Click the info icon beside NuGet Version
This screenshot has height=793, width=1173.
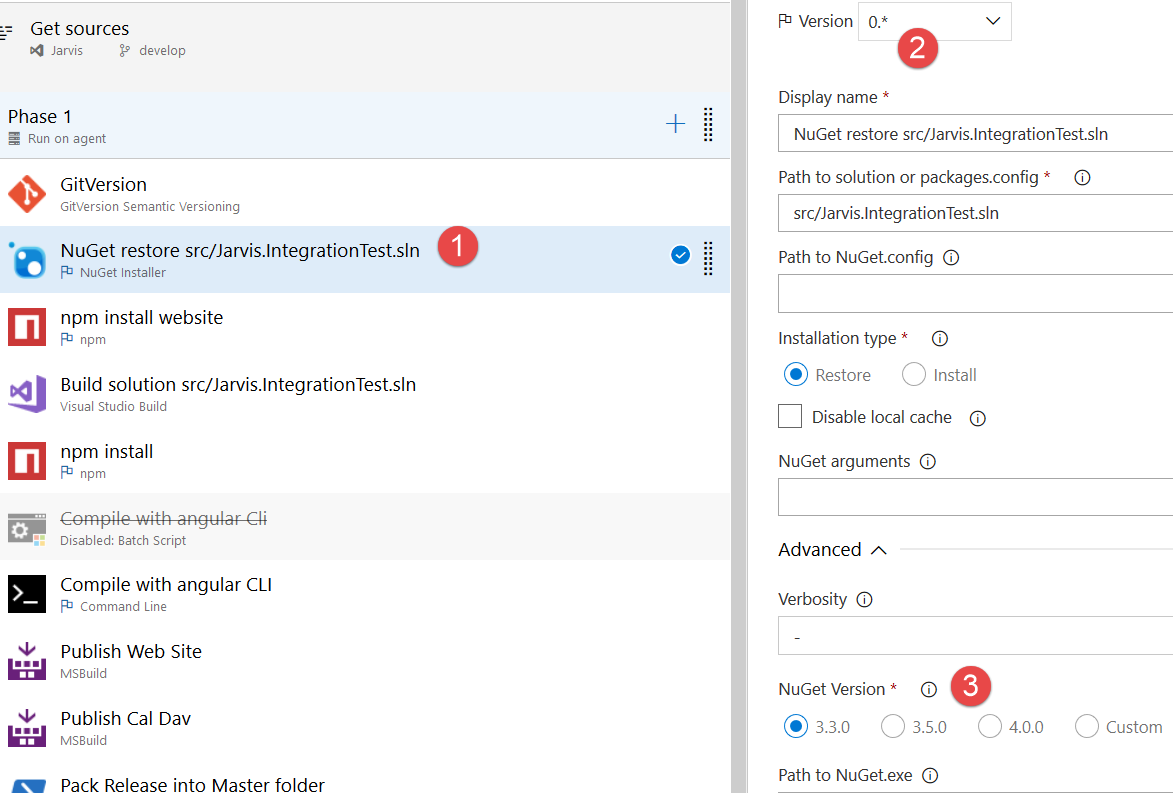[x=928, y=690]
